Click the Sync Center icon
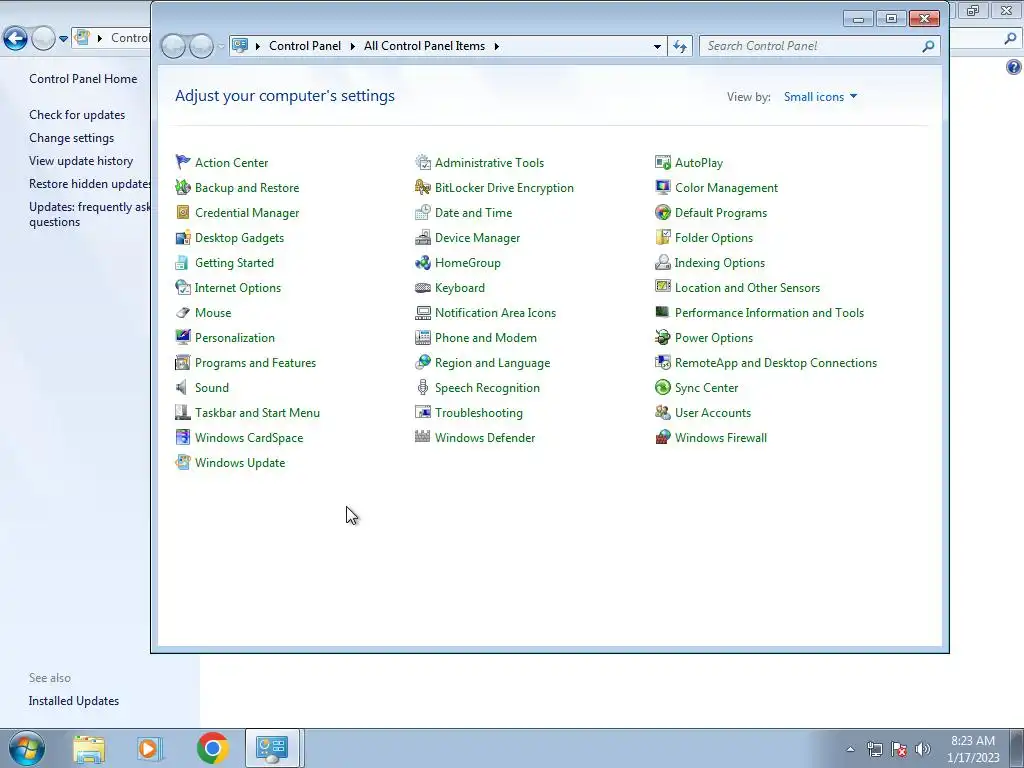 coord(663,387)
